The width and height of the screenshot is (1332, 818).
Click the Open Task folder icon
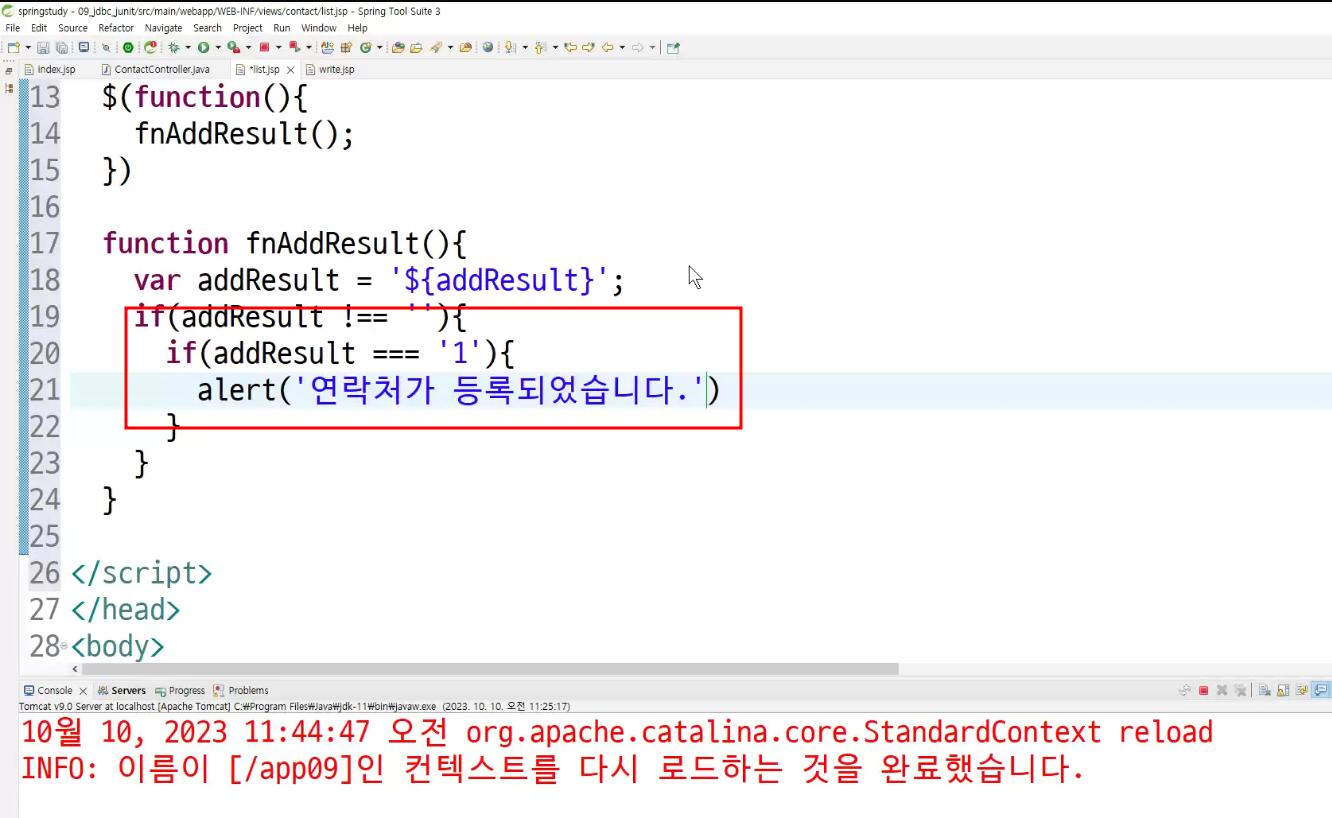pos(416,47)
